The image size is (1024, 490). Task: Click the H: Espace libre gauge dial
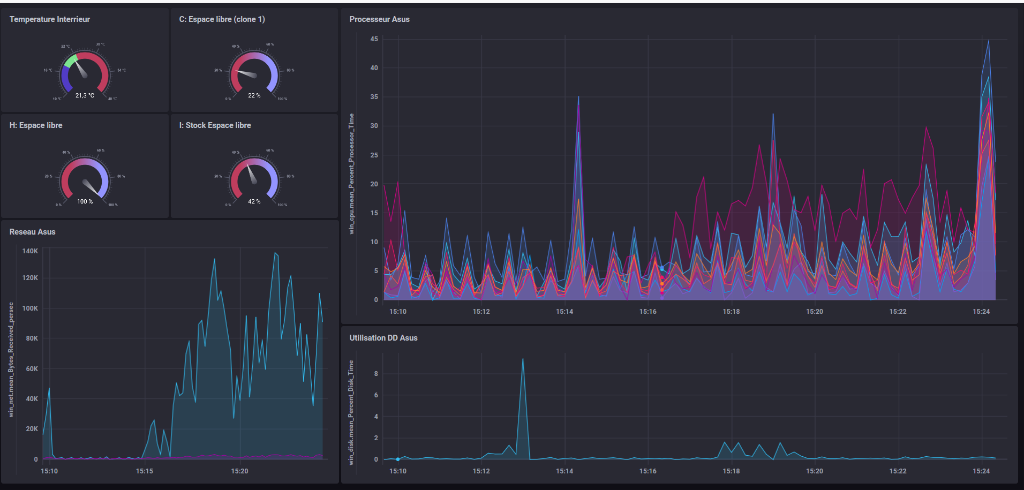pos(85,178)
